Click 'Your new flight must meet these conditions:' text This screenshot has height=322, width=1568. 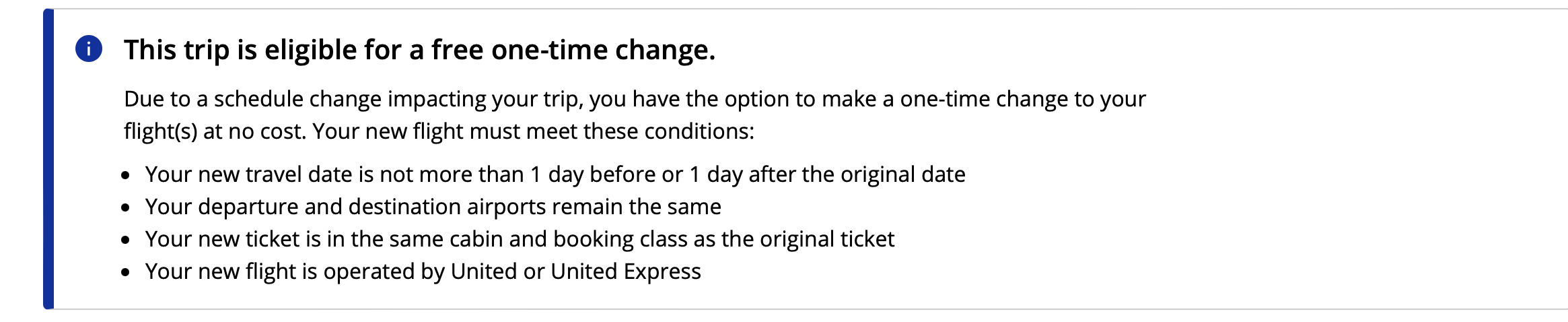[533, 131]
